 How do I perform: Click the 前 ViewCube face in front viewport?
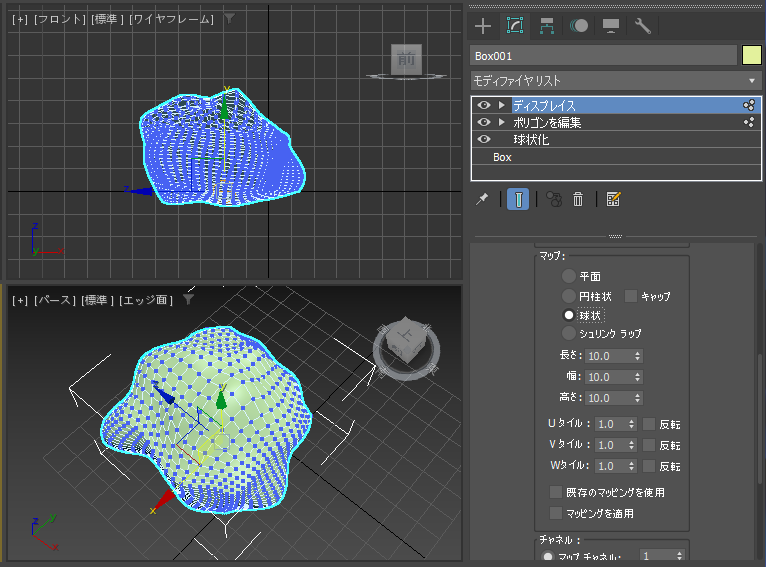click(x=406, y=59)
